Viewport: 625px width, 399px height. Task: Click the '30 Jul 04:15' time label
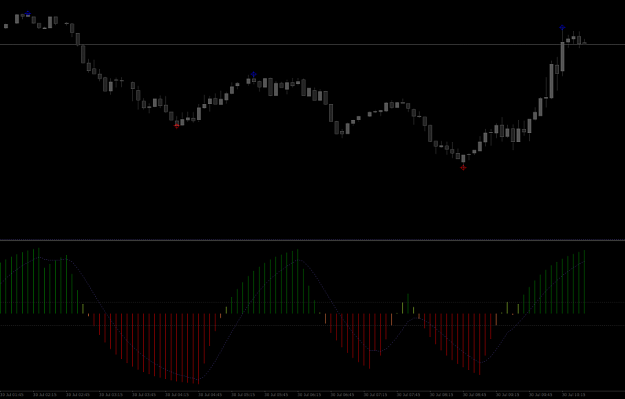pos(177,395)
